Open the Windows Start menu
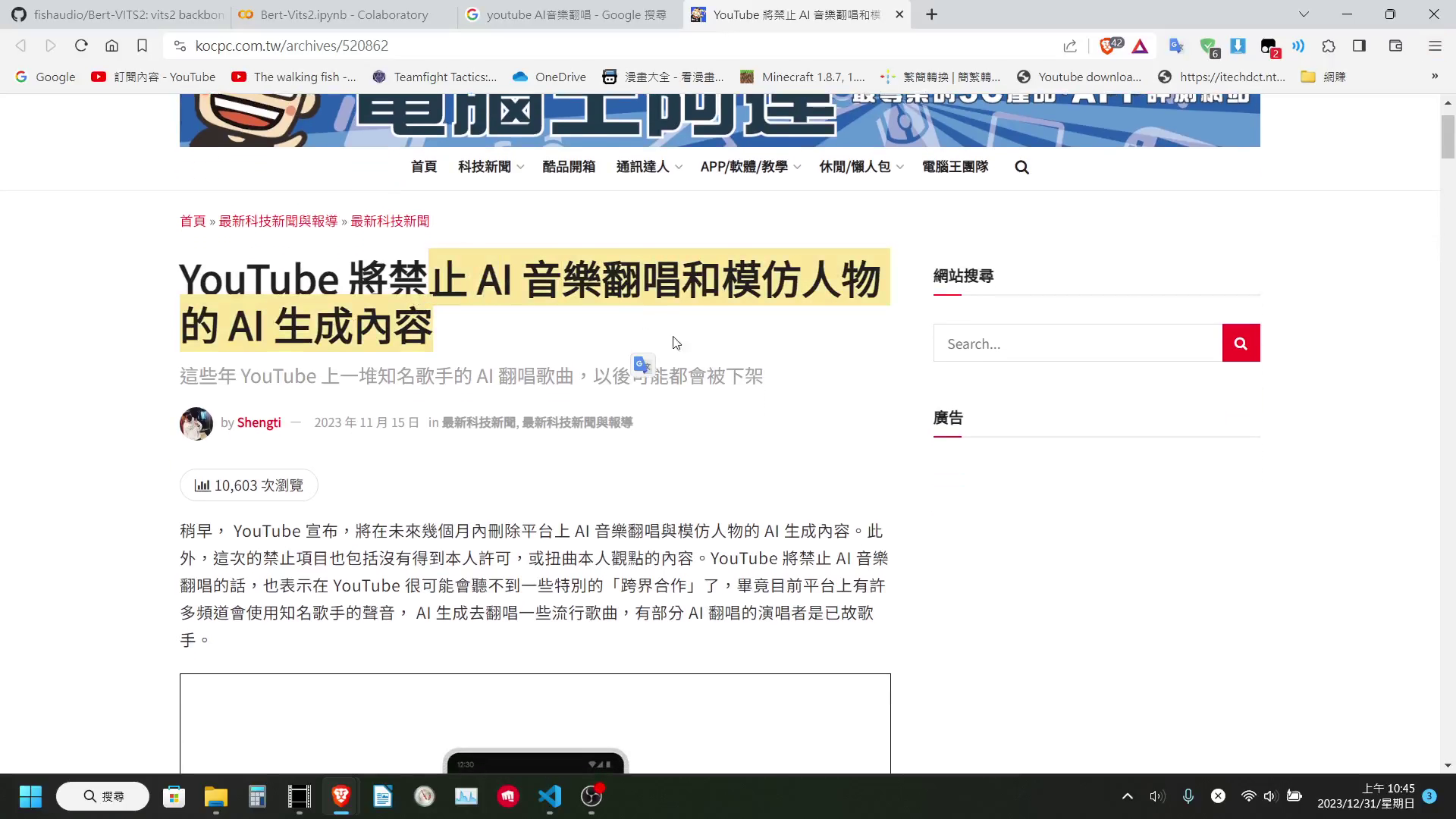 tap(30, 797)
